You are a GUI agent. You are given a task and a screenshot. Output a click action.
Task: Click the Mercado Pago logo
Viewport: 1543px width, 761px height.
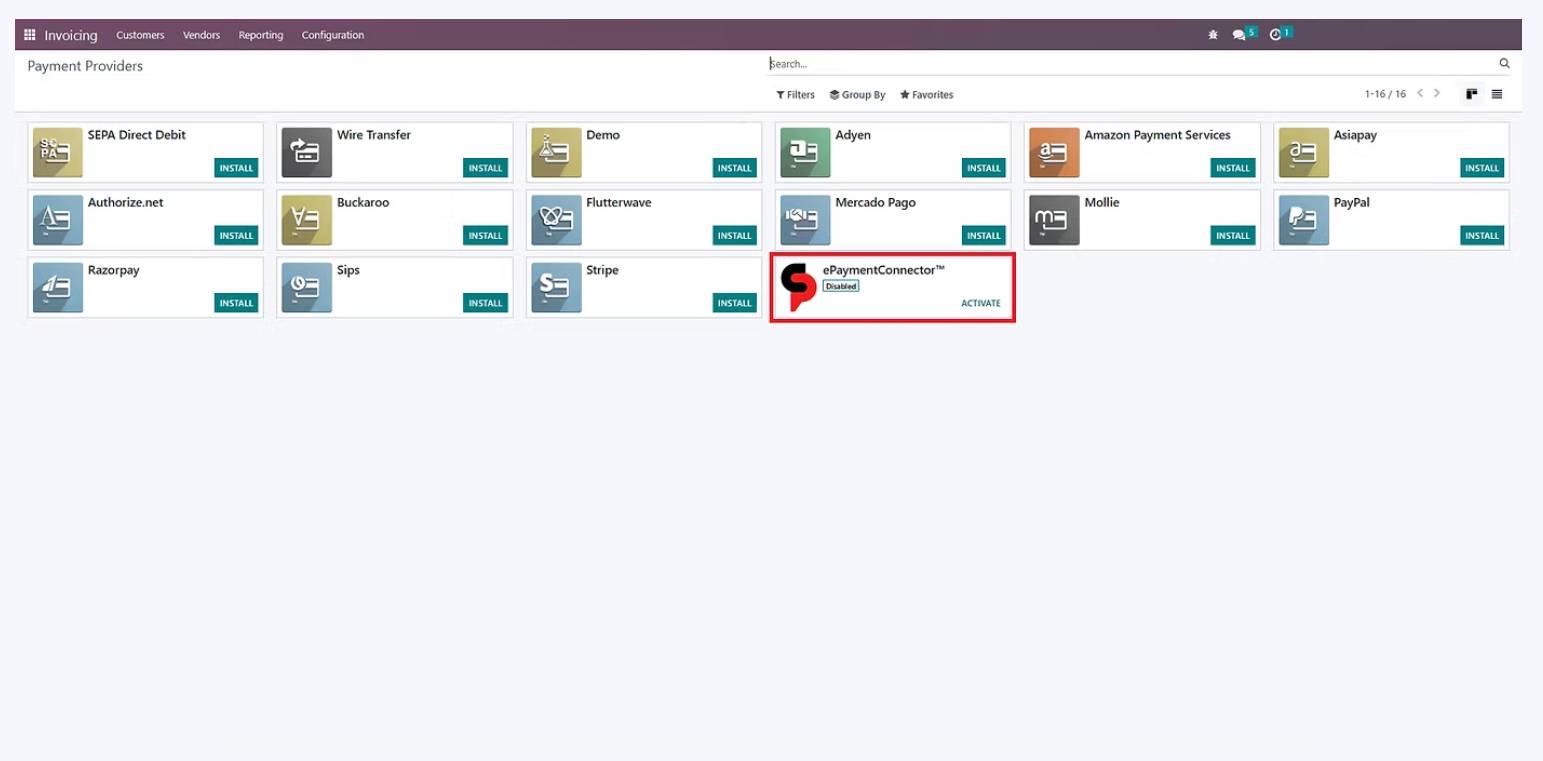pos(805,220)
